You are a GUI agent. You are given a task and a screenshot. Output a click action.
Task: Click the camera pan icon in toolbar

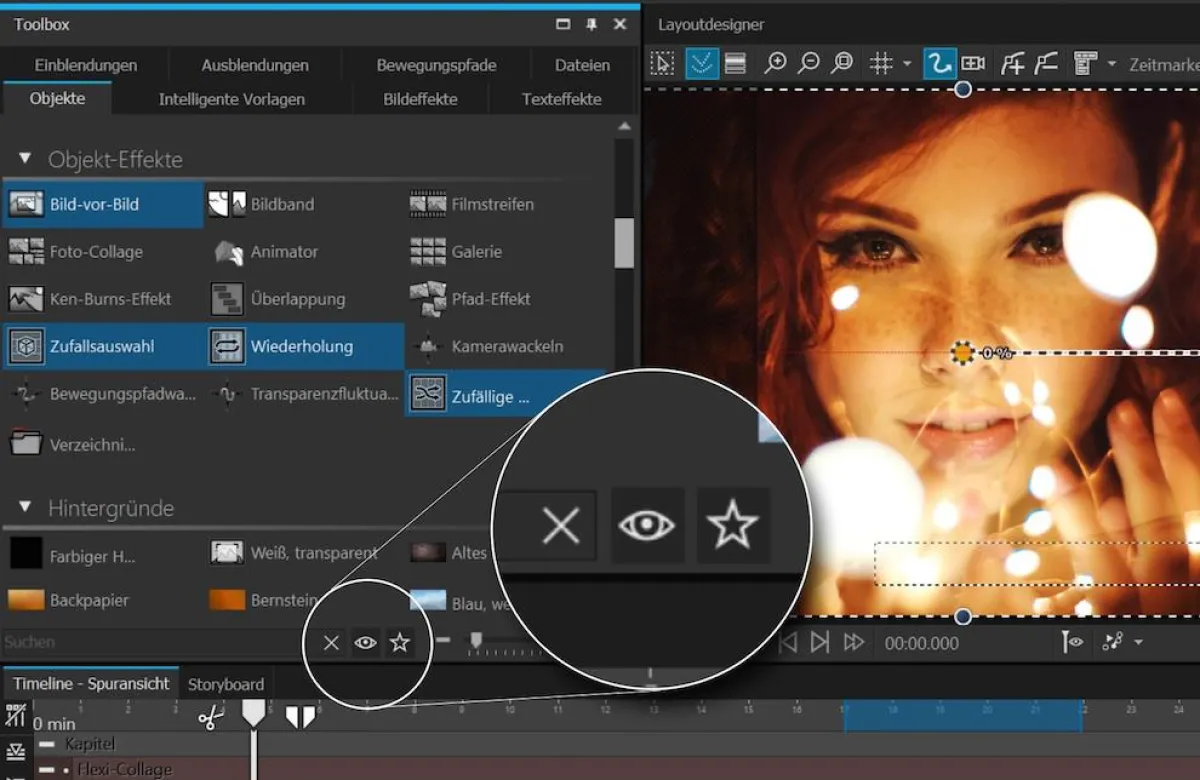[x=973, y=64]
